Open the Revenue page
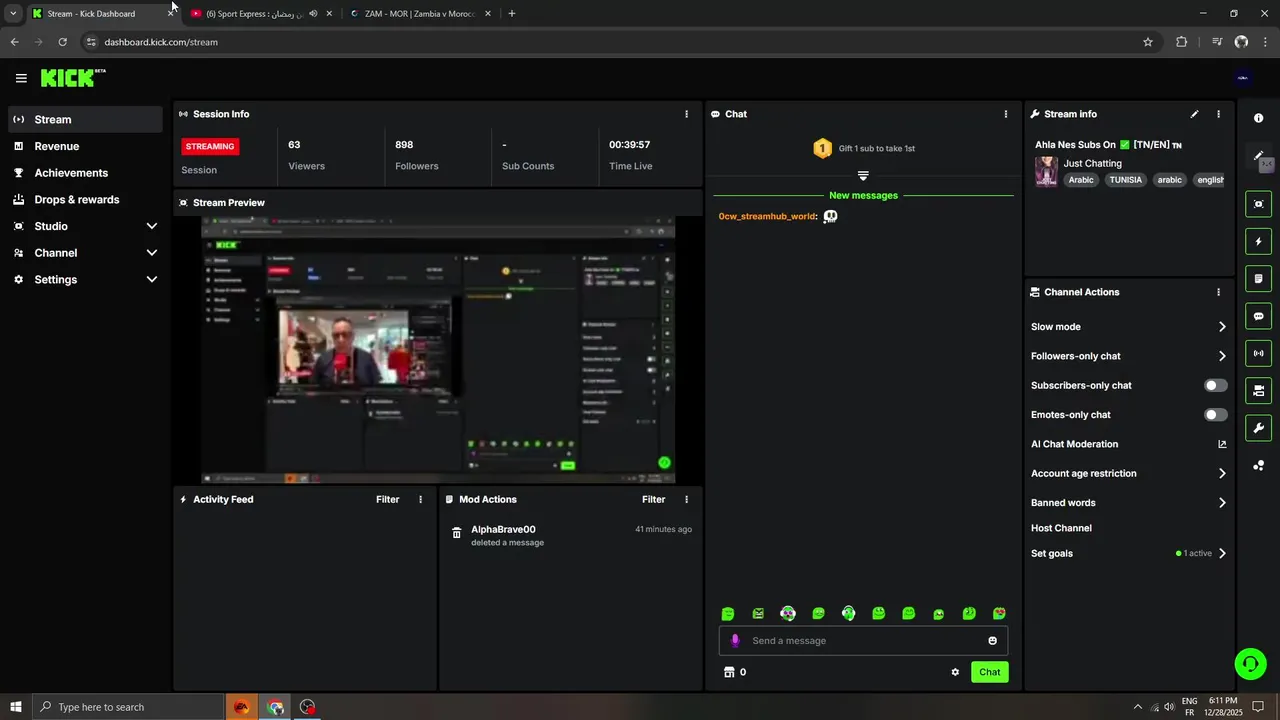This screenshot has width=1280, height=720. click(x=85, y=146)
